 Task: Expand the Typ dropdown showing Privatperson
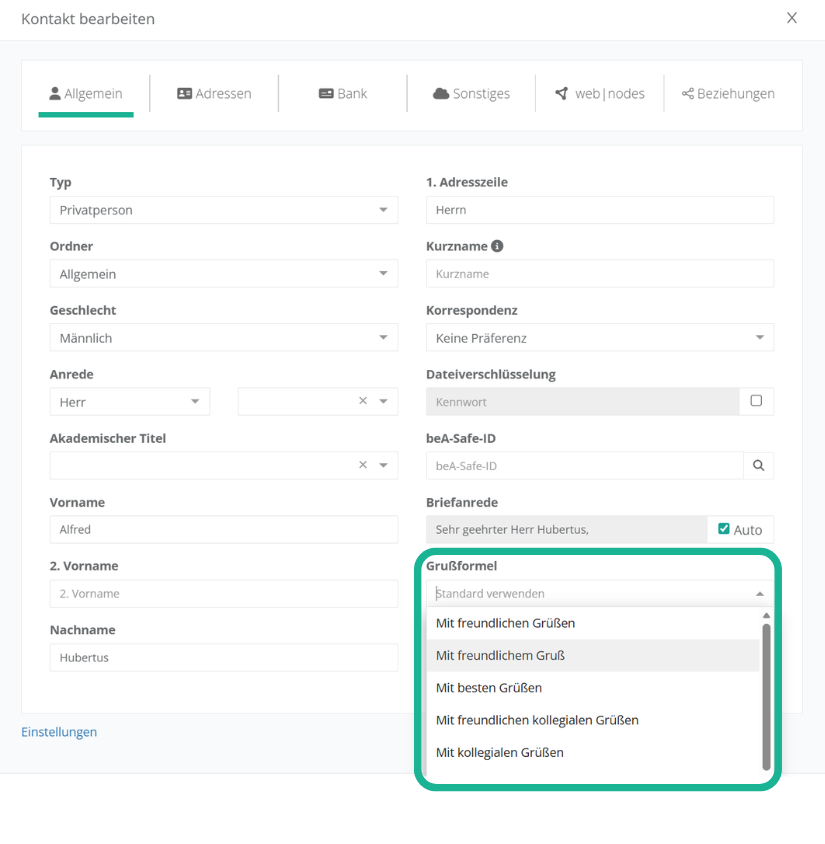point(223,210)
